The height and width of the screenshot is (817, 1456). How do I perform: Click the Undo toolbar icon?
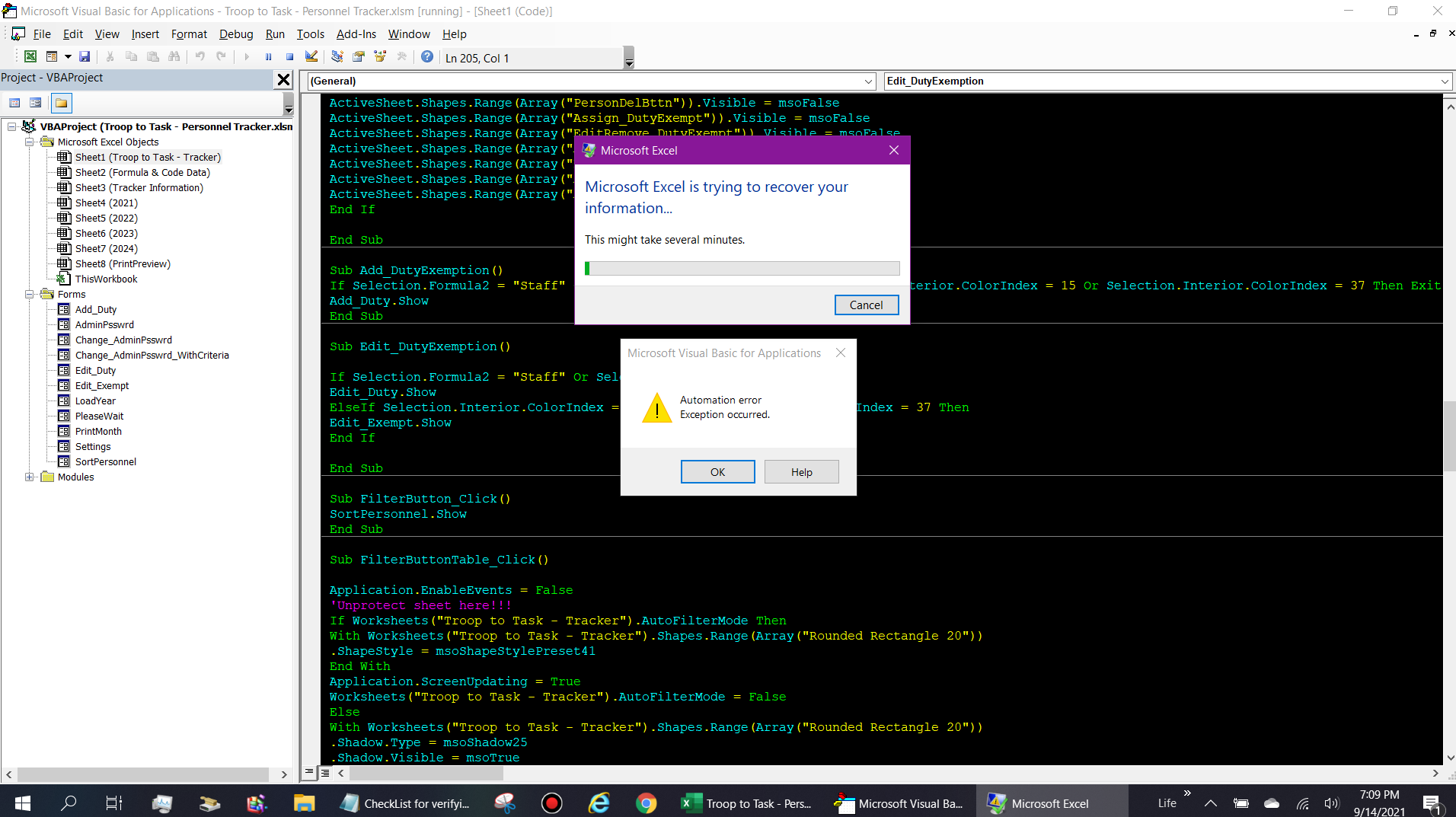click(199, 56)
